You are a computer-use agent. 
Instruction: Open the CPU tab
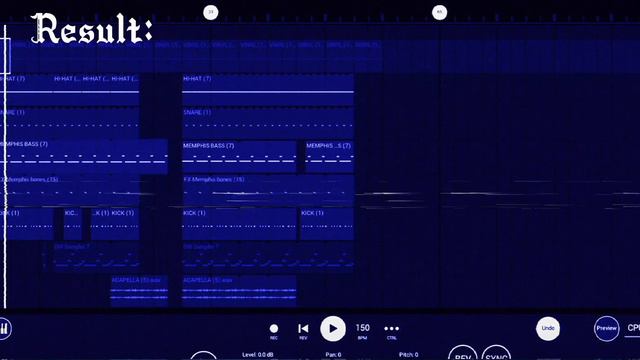coord(633,329)
